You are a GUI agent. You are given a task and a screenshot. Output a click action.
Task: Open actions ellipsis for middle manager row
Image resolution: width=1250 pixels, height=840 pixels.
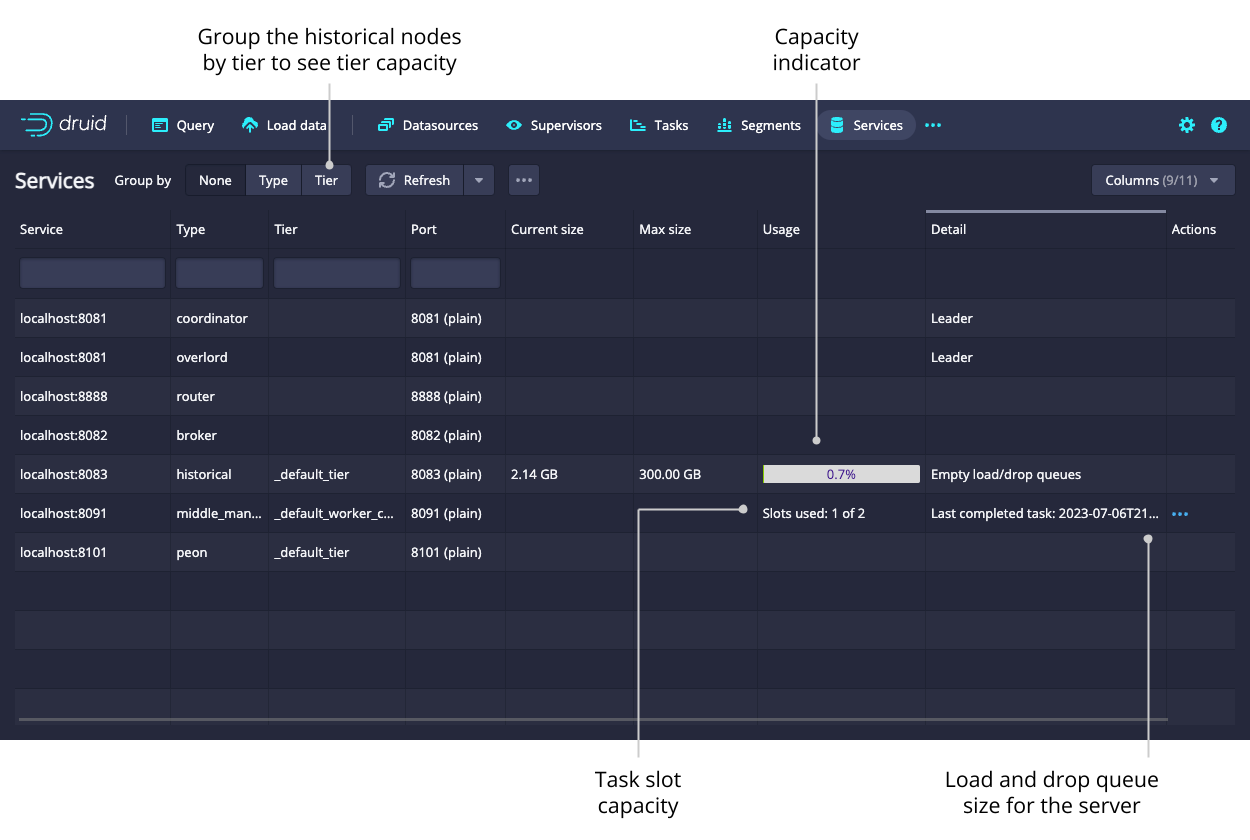(1180, 514)
